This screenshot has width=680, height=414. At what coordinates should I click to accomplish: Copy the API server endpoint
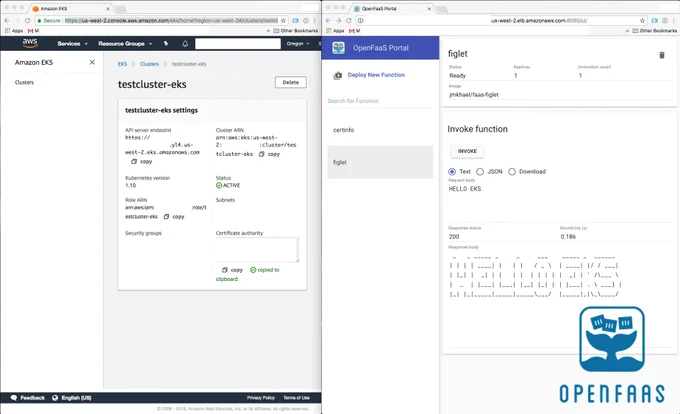click(142, 161)
